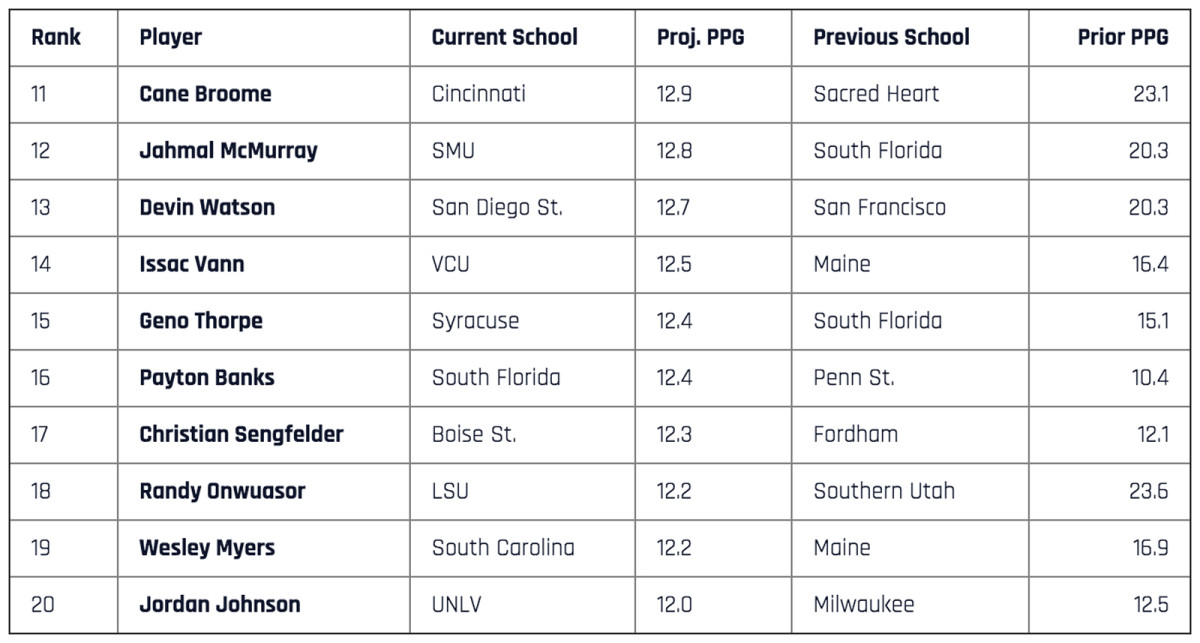Click the Sacred Heart previous school cell
This screenshot has height=643, width=1200.
coord(876,94)
